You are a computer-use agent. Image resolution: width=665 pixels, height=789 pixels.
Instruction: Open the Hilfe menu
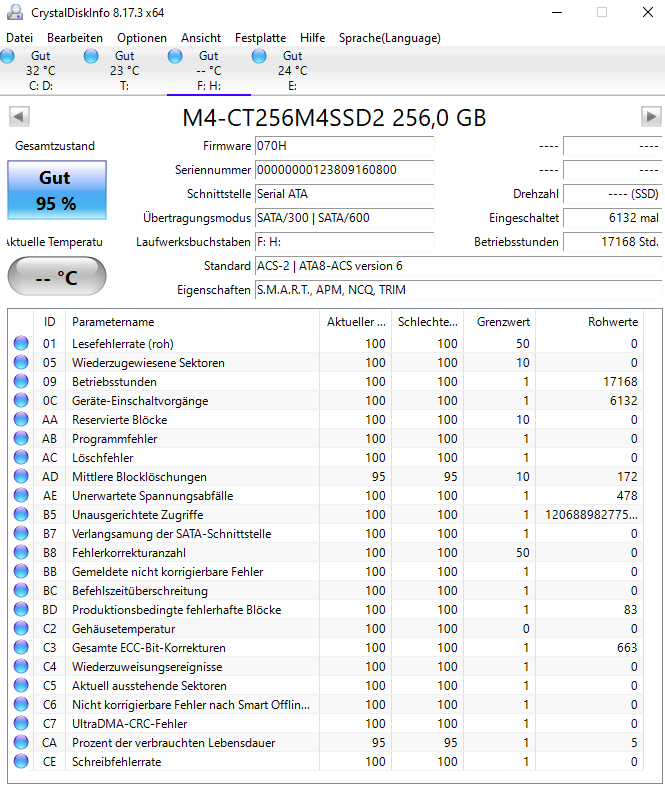click(x=312, y=38)
